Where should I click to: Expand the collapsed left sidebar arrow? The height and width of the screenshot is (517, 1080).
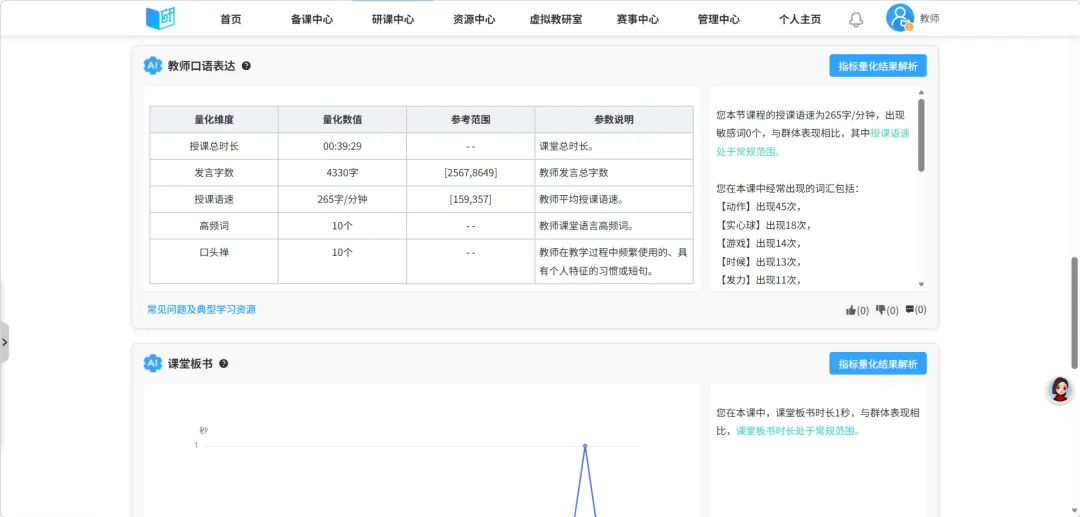click(4, 342)
